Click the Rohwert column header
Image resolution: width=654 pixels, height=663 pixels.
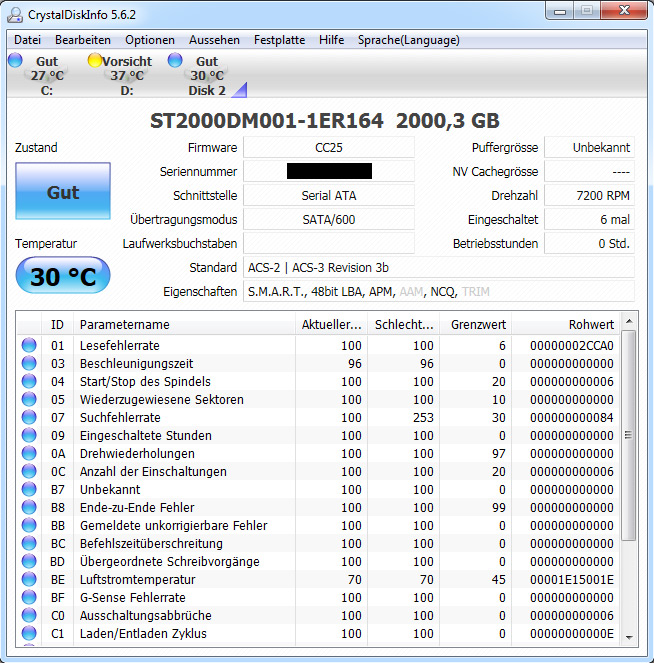(566, 324)
